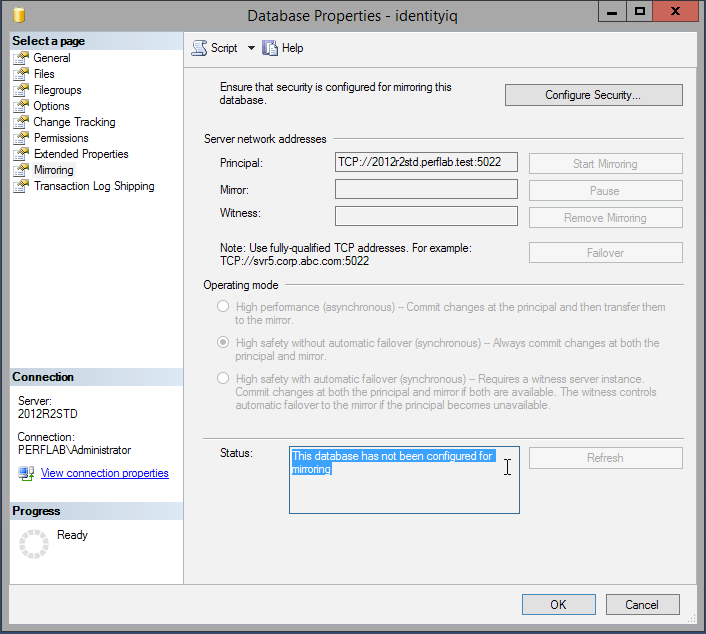Click the 'Connection' section header
706x634 pixels.
tap(43, 377)
